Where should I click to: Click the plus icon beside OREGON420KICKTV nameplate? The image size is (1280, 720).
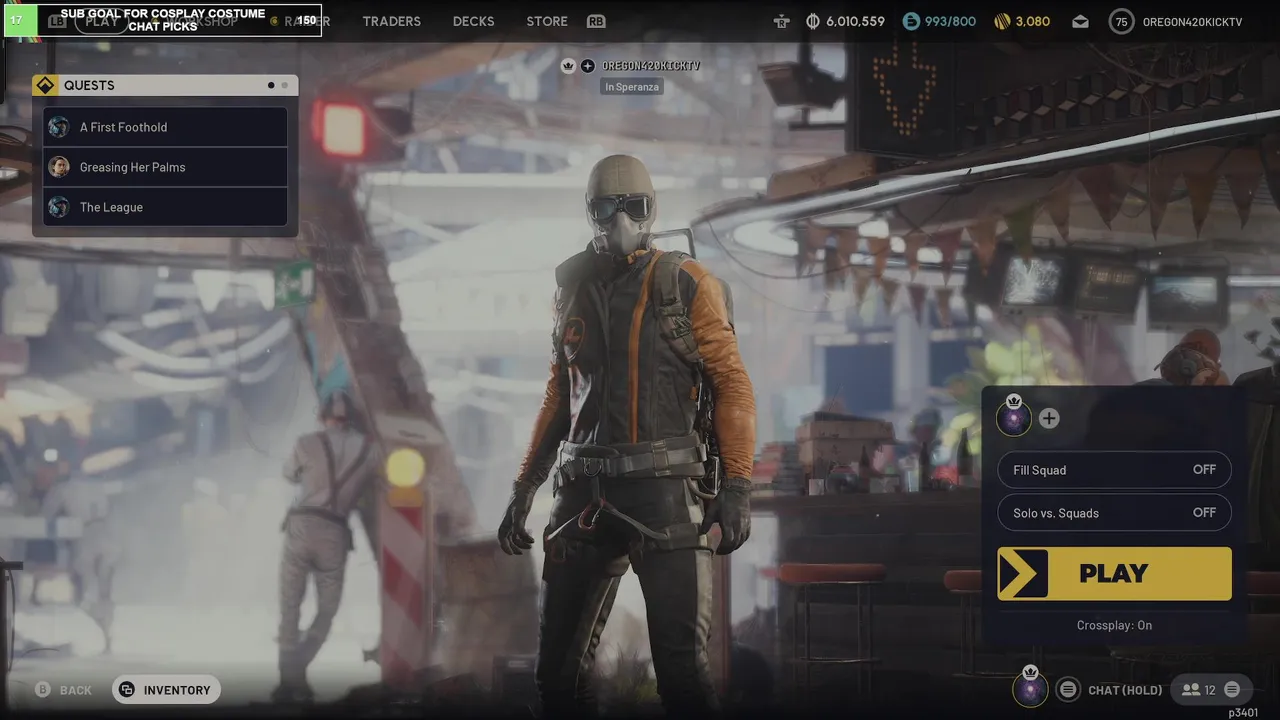tap(587, 66)
